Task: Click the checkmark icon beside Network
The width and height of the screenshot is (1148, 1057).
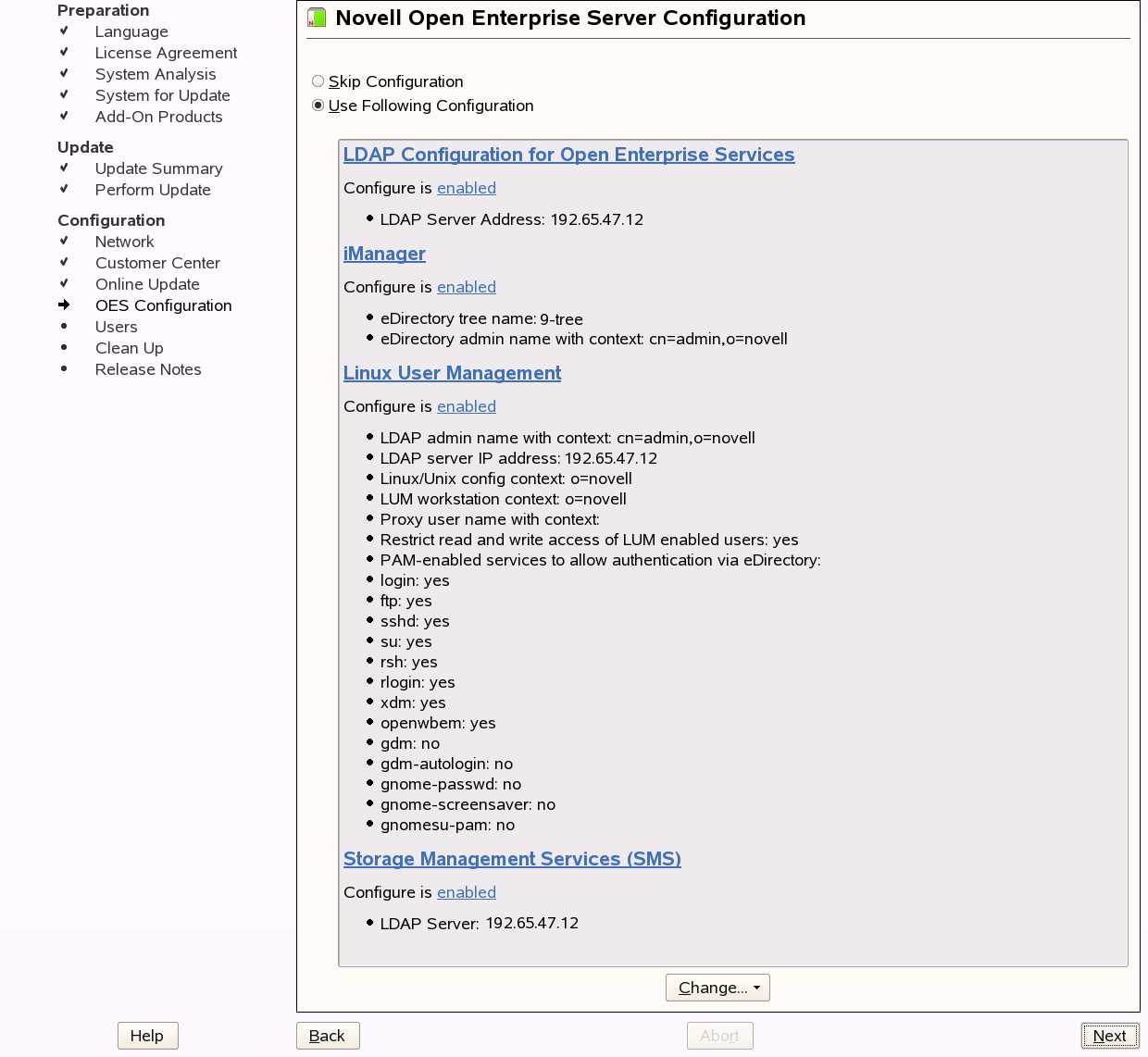Action: click(x=64, y=241)
